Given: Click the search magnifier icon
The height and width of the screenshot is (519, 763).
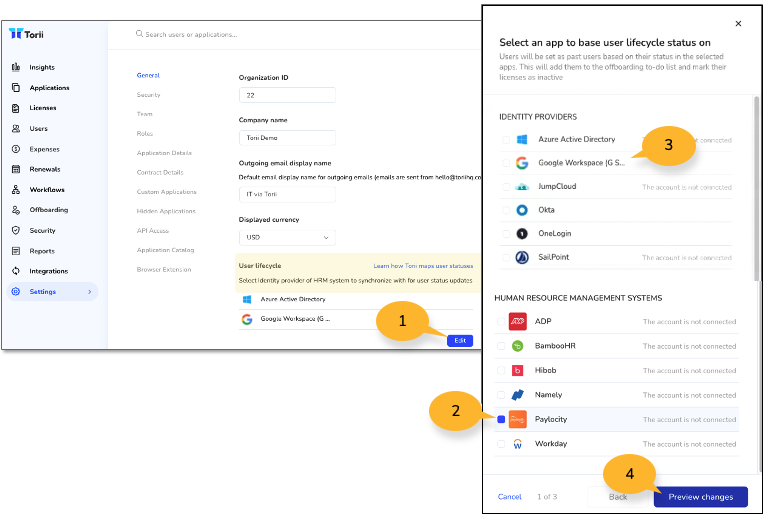Looking at the screenshot, I should coord(139,34).
